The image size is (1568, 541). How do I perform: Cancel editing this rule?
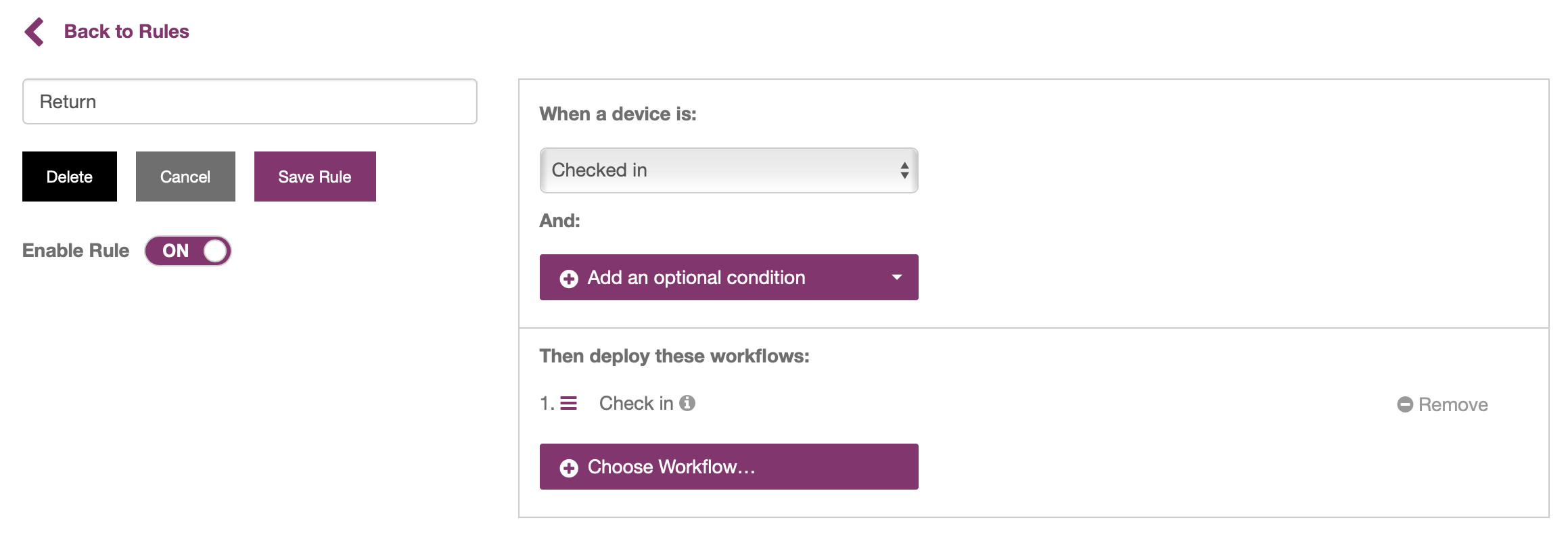click(x=185, y=177)
